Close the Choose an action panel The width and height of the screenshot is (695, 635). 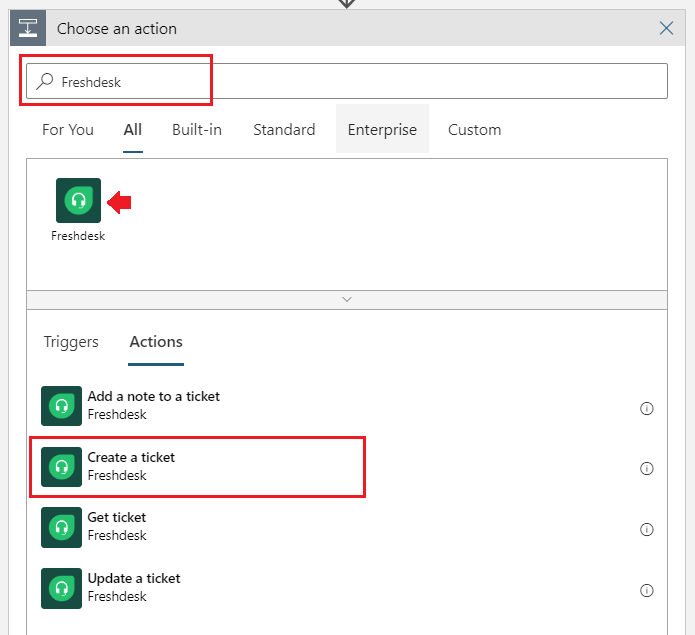tap(666, 28)
